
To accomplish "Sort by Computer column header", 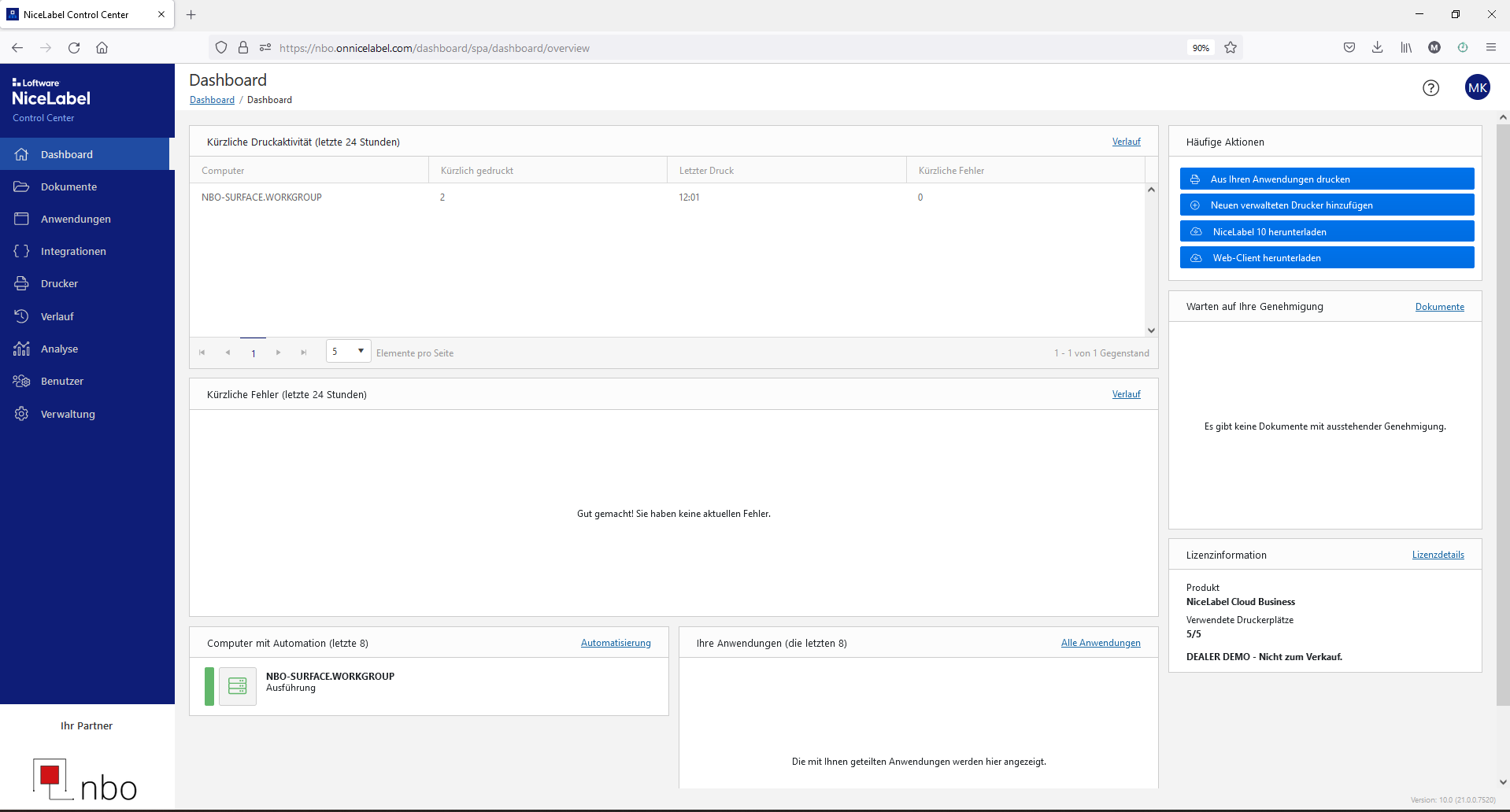I will [309, 170].
